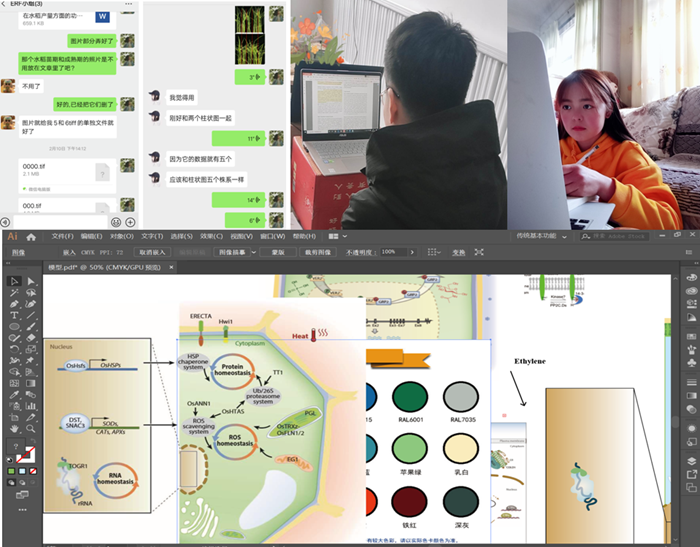This screenshot has width=700, height=547.
Task: Open the 变换 transform link
Action: 458,252
